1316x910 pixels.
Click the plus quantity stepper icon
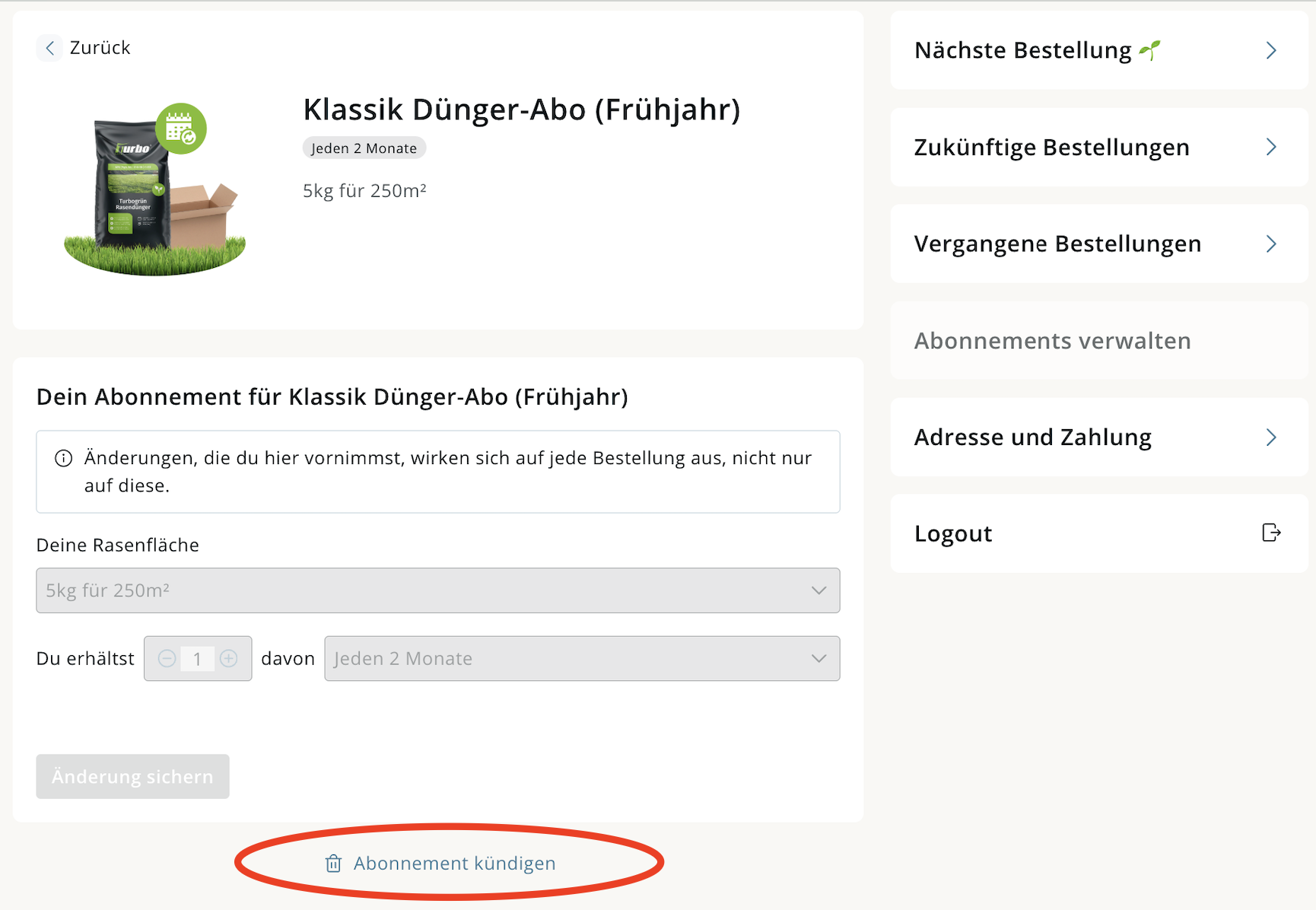[x=228, y=658]
